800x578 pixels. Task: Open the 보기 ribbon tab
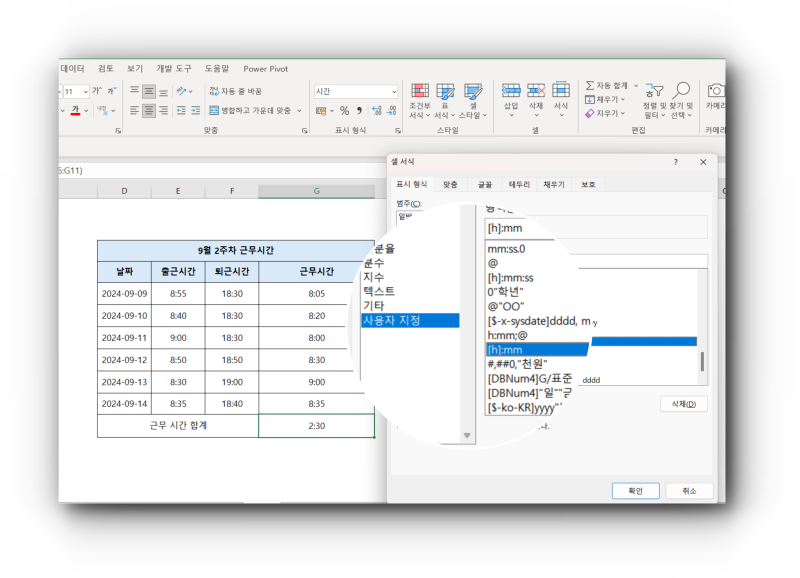(135, 69)
